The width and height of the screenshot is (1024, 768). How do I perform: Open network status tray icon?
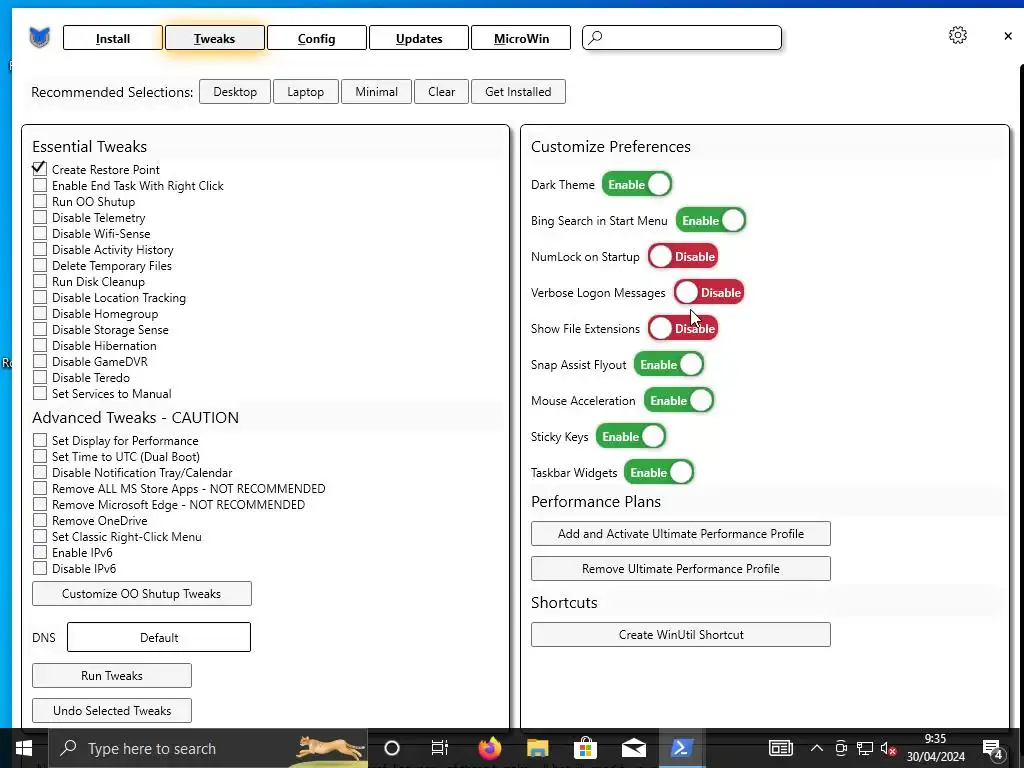pos(865,748)
